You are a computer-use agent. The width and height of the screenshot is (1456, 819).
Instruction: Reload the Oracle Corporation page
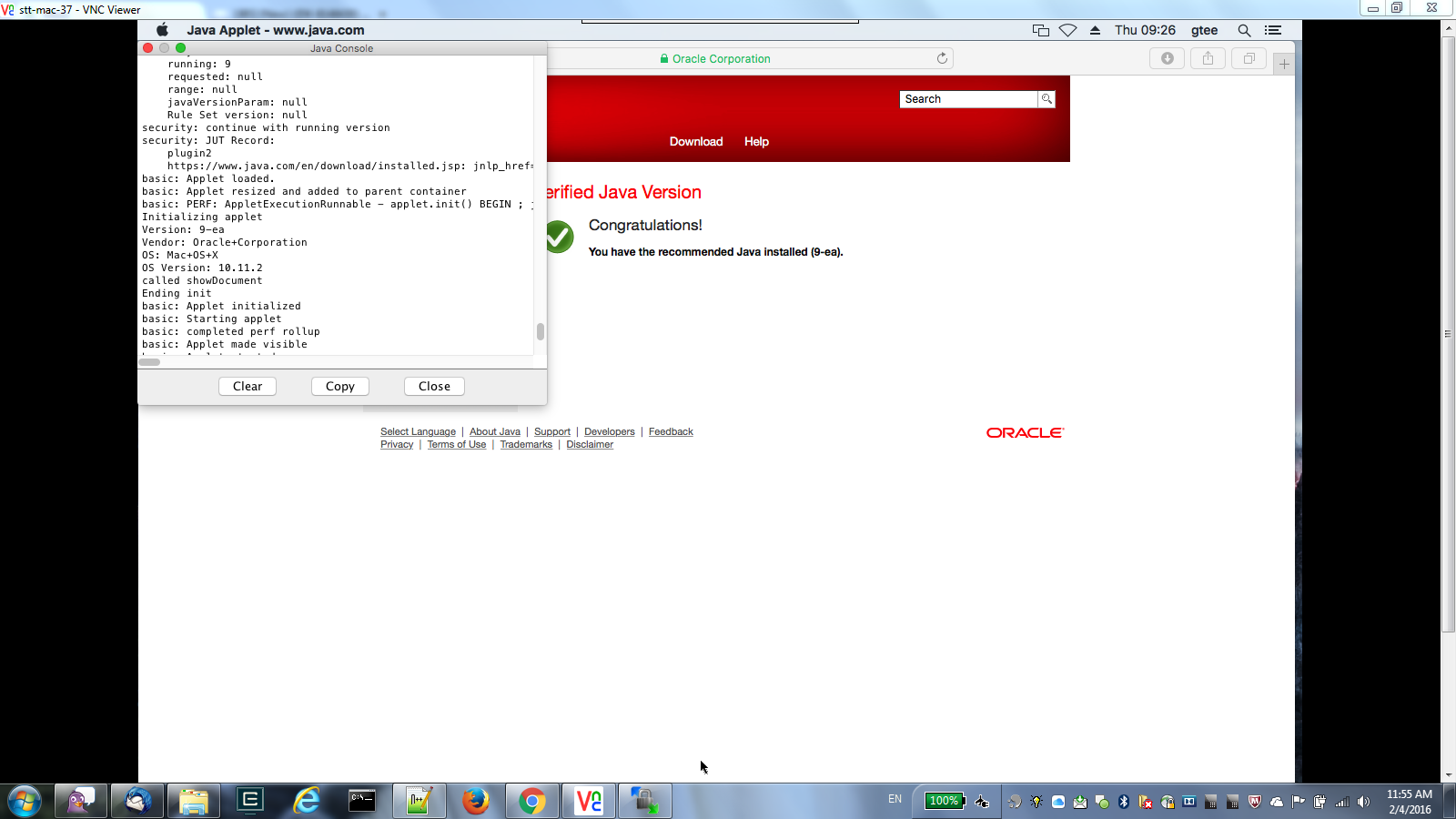coord(942,58)
